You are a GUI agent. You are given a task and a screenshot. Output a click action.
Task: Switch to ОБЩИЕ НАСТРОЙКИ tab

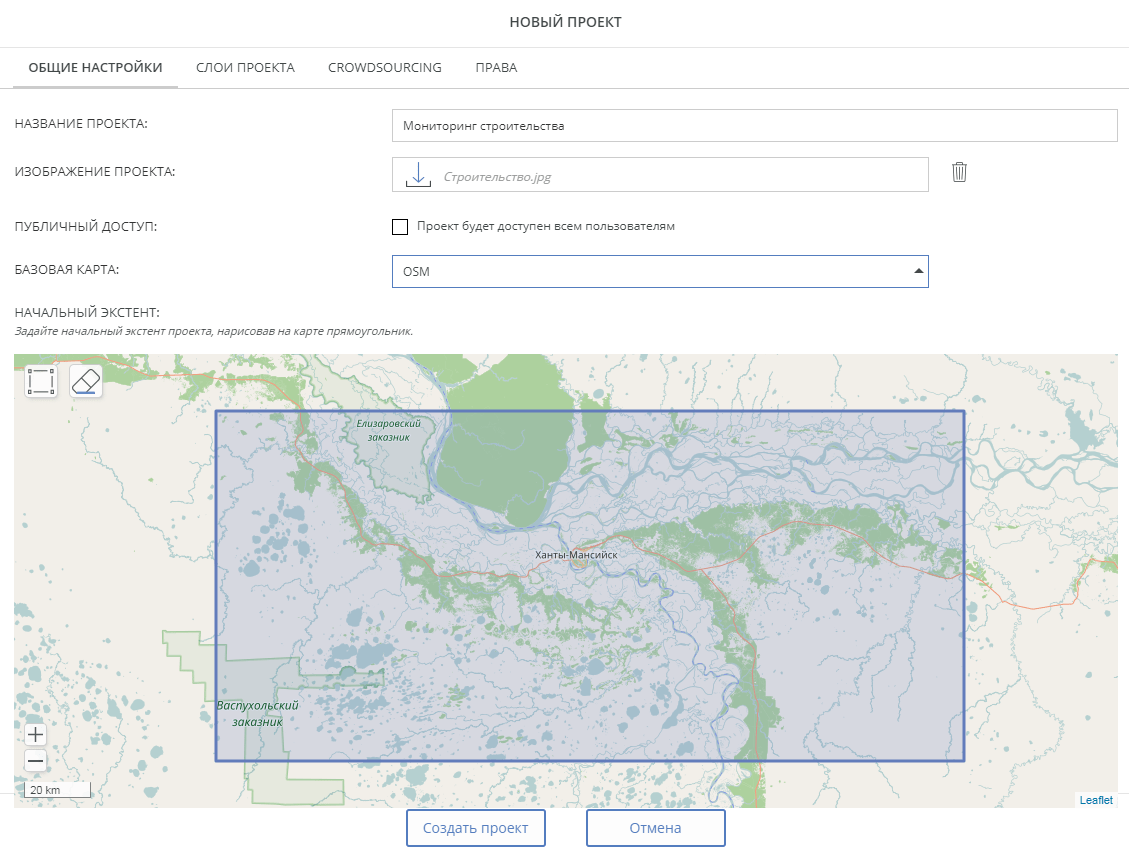tap(95, 68)
